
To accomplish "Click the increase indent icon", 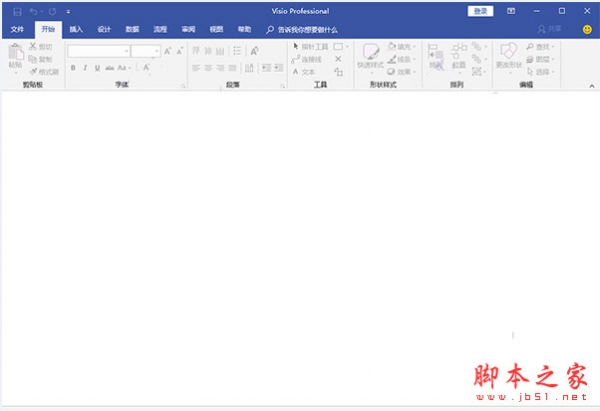I will 279,68.
